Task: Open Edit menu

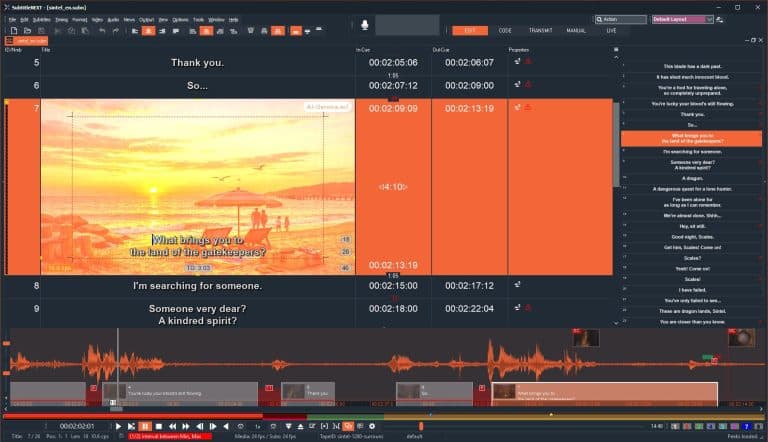Action: click(x=24, y=20)
